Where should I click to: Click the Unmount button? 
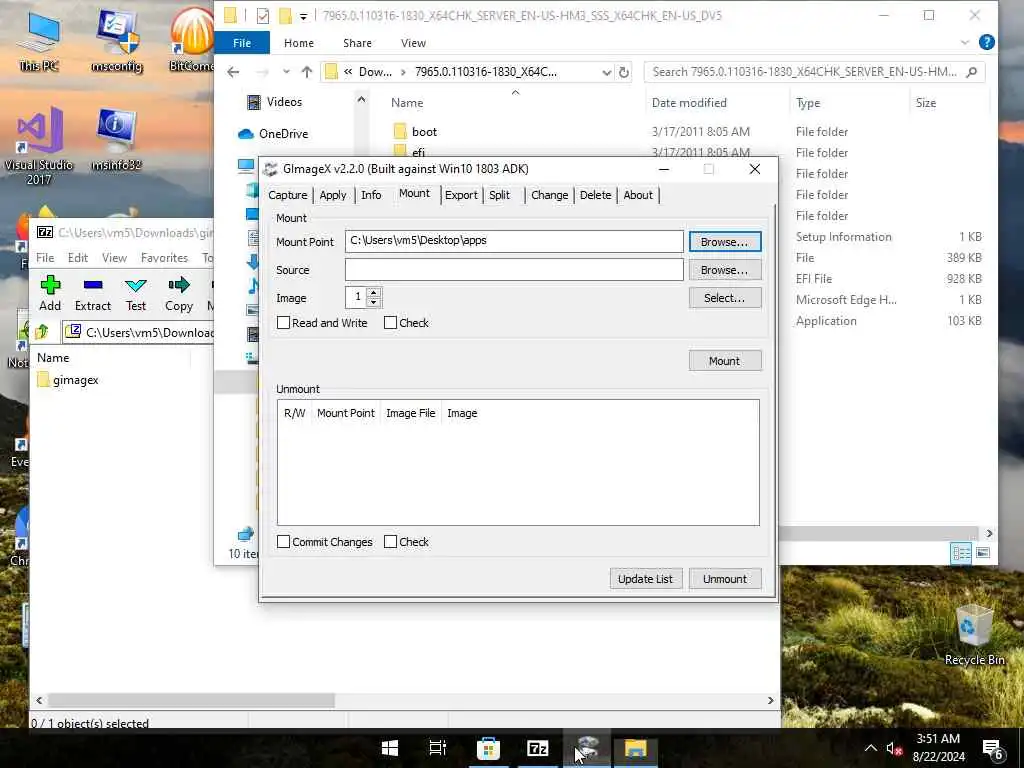(725, 579)
